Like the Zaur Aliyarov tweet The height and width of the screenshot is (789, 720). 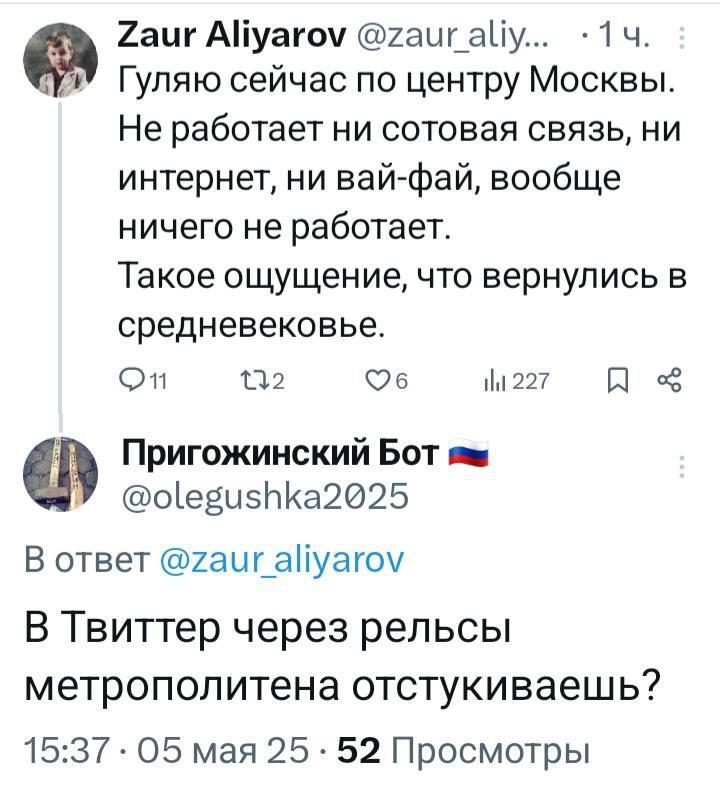375,377
